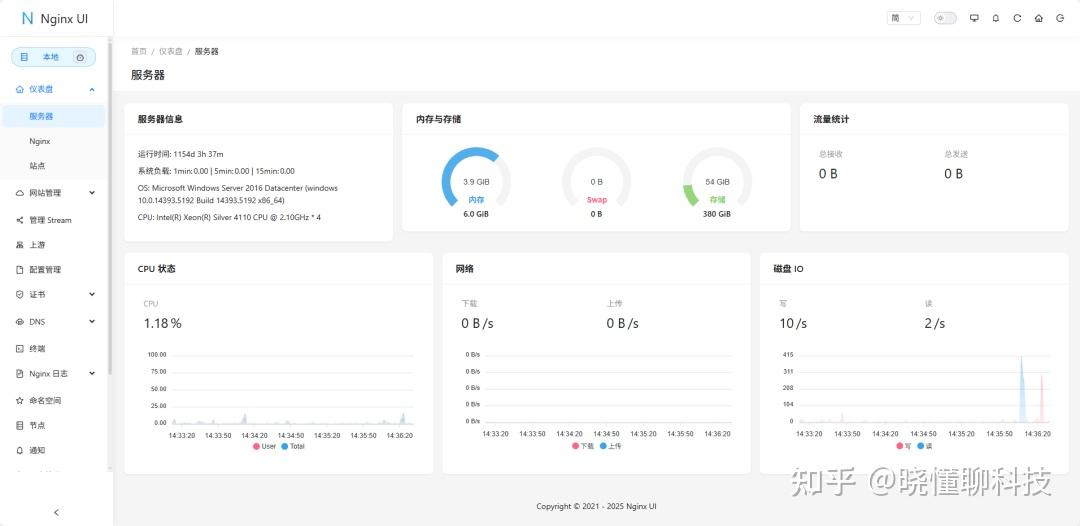Toggle 上传 series in network chart legend
Image resolution: width=1080 pixels, height=526 pixels.
(x=610, y=446)
